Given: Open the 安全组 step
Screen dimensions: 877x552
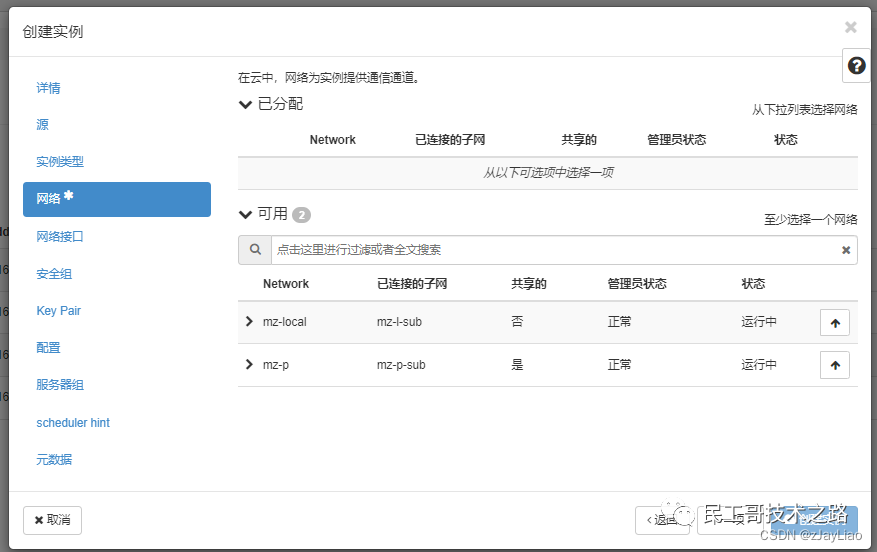Looking at the screenshot, I should click(54, 274).
